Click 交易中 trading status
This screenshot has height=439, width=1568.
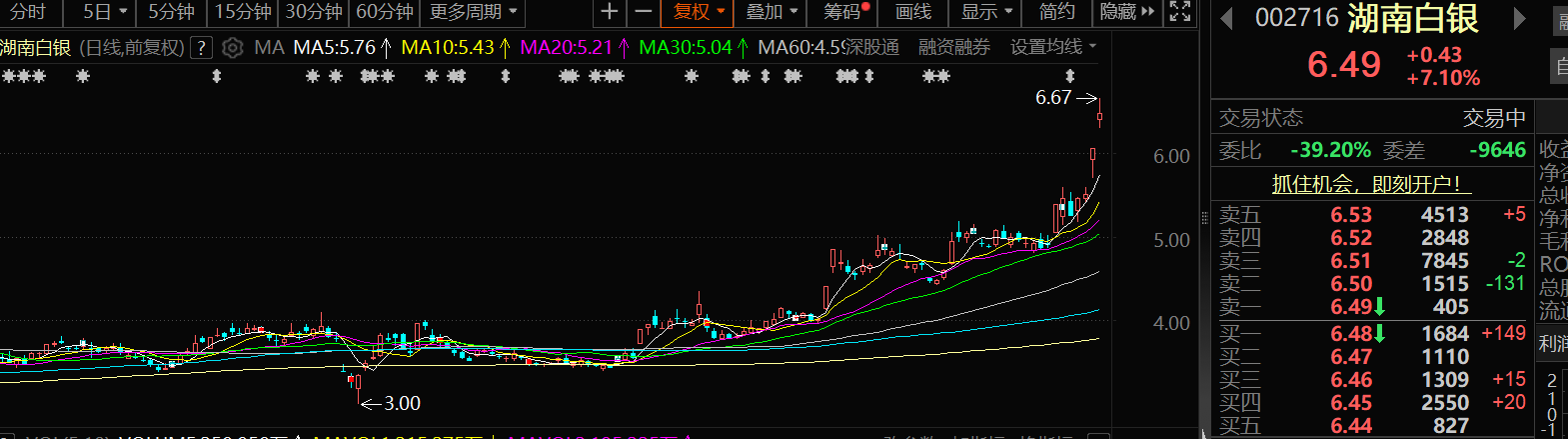click(x=1494, y=118)
